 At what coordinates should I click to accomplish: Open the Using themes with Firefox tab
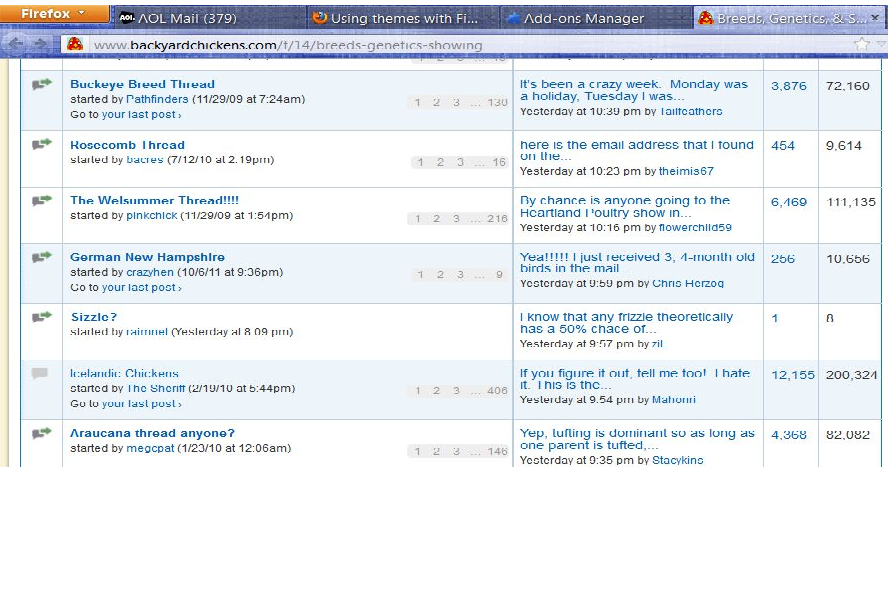coord(392,18)
